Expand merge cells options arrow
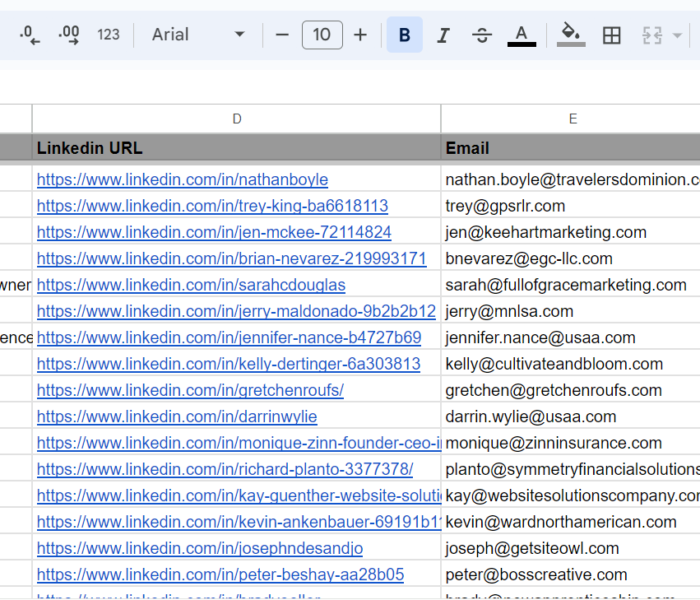 [677, 35]
